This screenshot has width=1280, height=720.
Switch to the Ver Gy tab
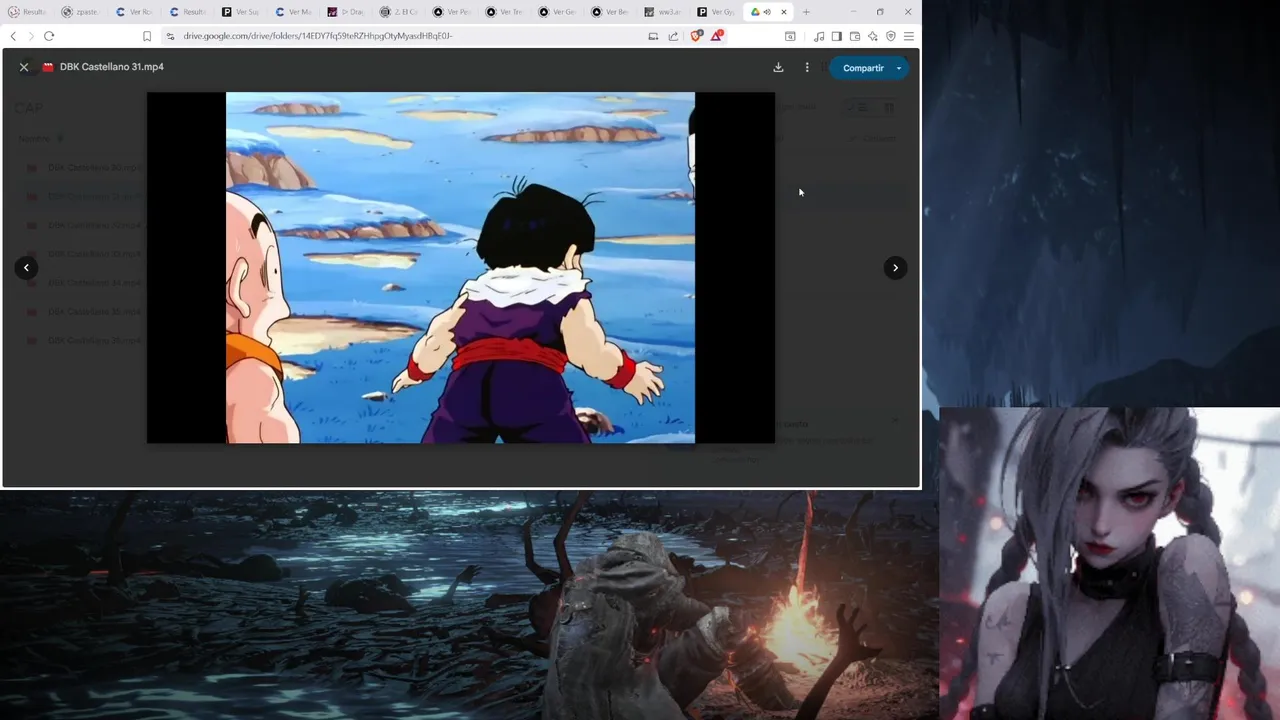tap(717, 12)
